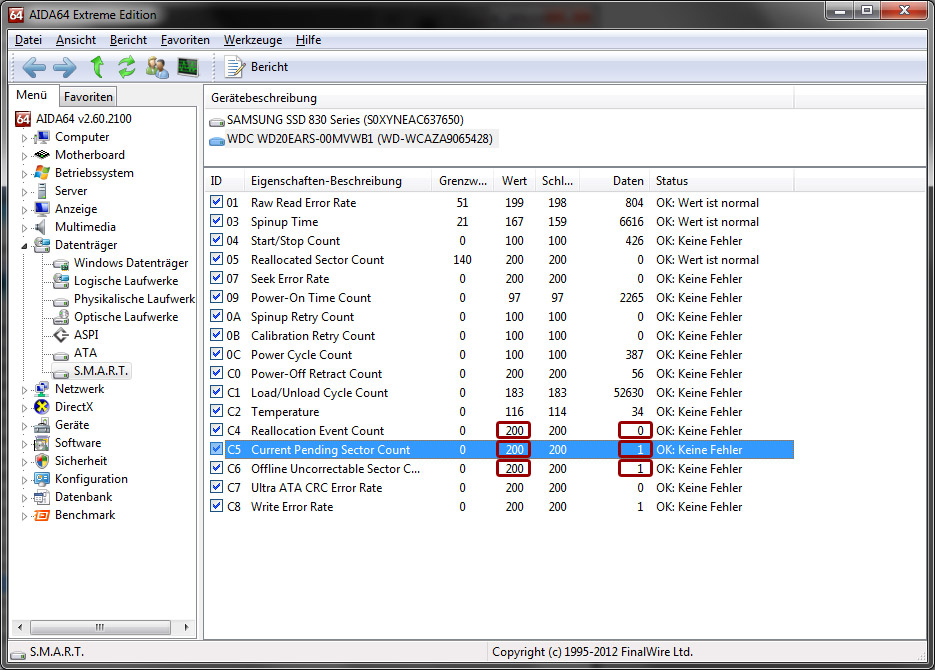The image size is (935, 670).
Task: Click the Geräte icon in the tree
Action: (42, 425)
